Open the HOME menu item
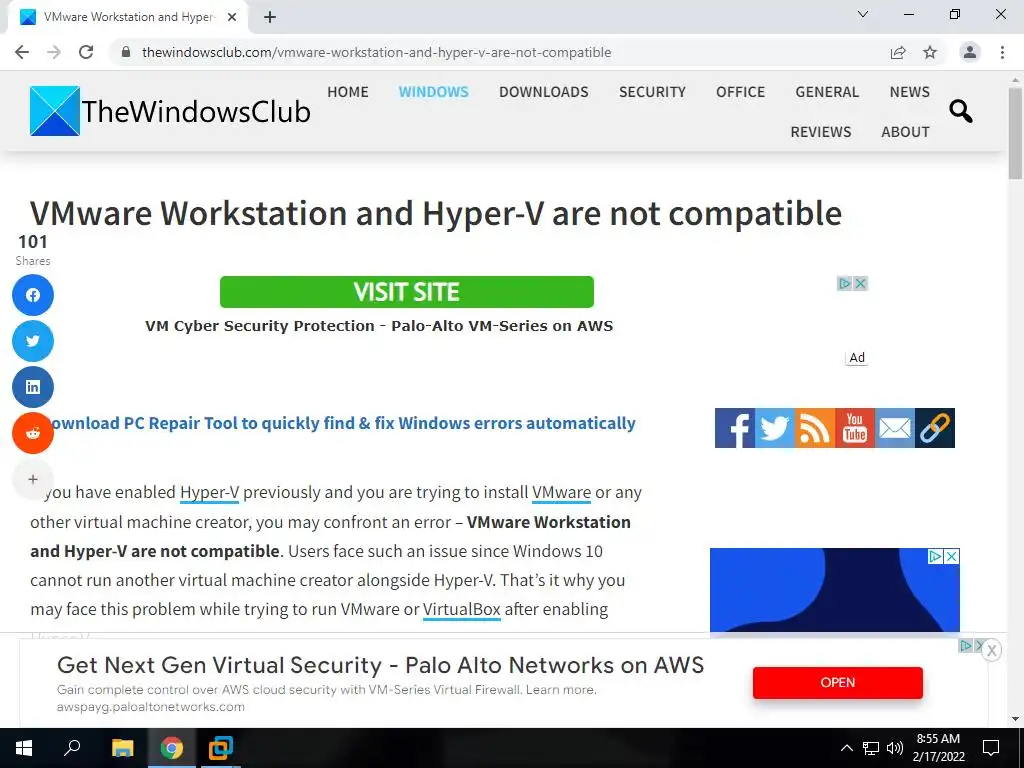This screenshot has height=768, width=1024. point(347,92)
